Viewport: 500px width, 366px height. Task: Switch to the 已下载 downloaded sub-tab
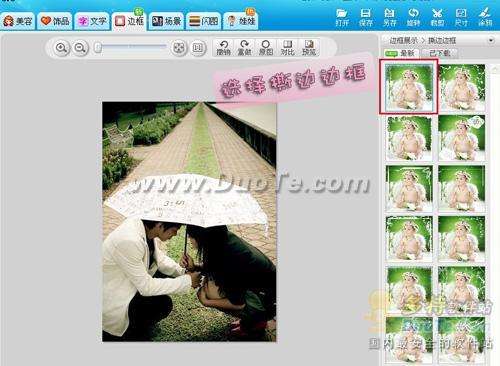tap(440, 53)
